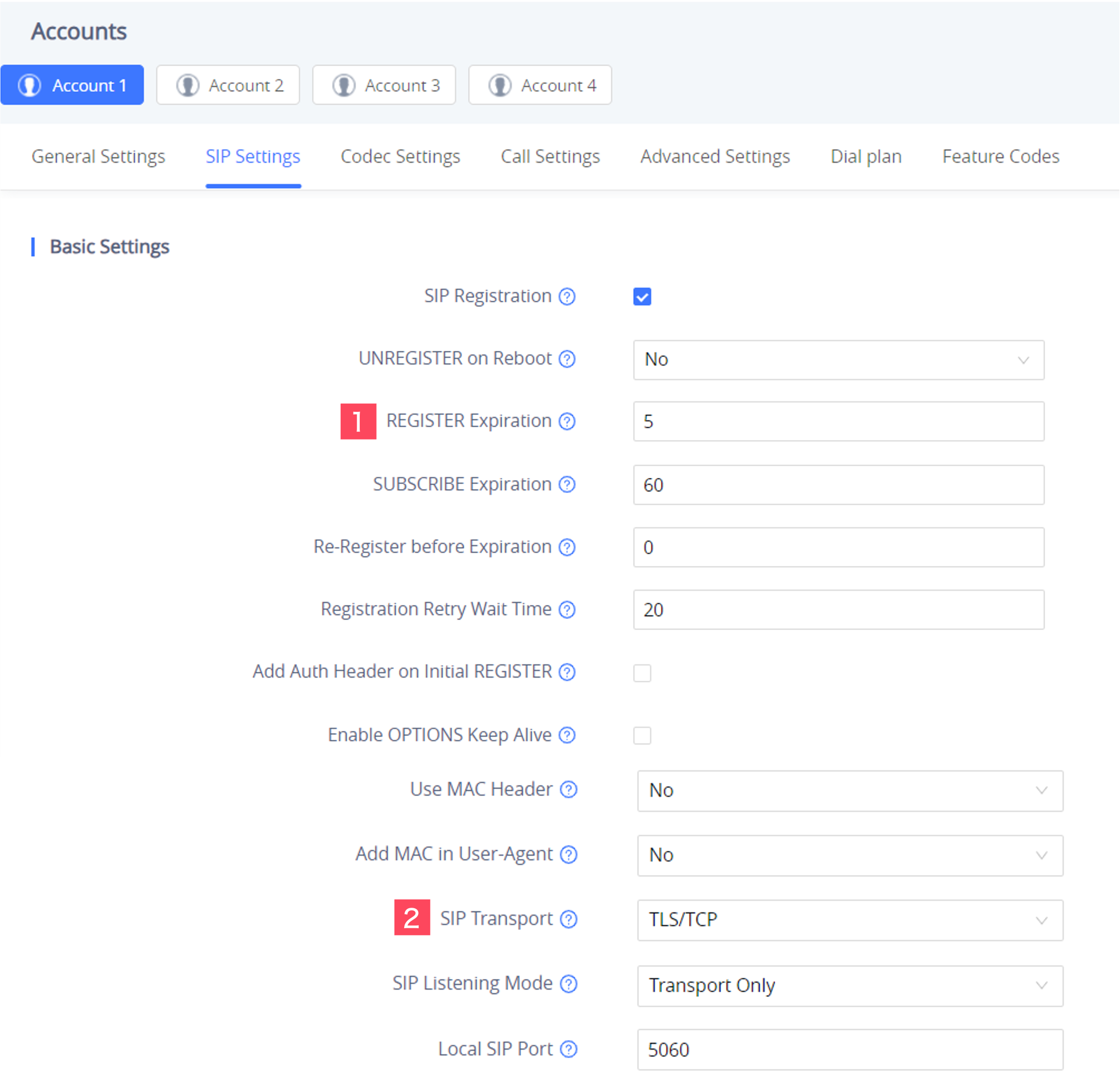1120x1087 pixels.
Task: Open SIP Transport dropdown showing TLS/TCP
Action: (849, 919)
